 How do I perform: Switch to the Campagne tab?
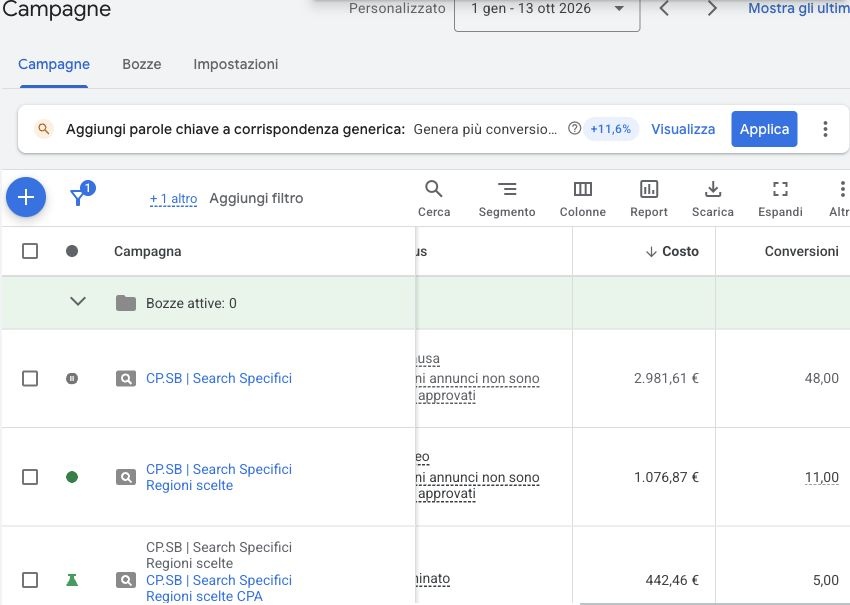click(54, 64)
